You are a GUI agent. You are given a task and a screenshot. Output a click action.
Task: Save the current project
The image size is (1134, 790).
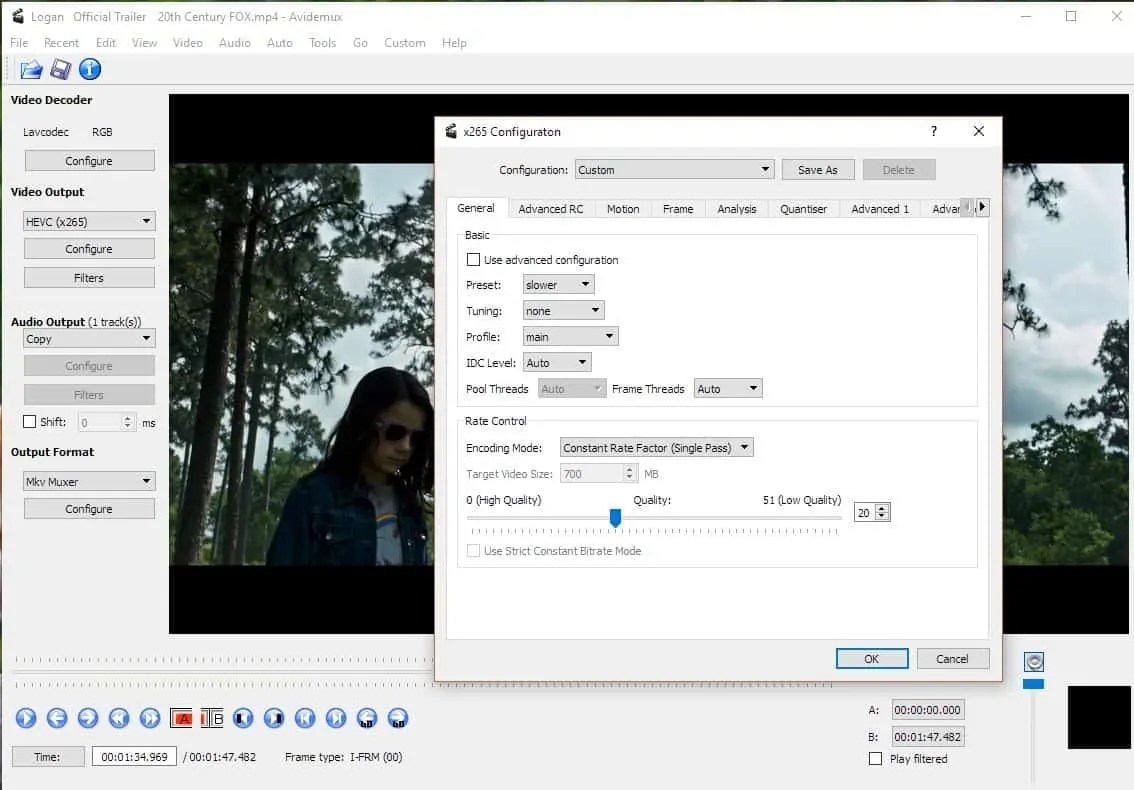tap(60, 68)
